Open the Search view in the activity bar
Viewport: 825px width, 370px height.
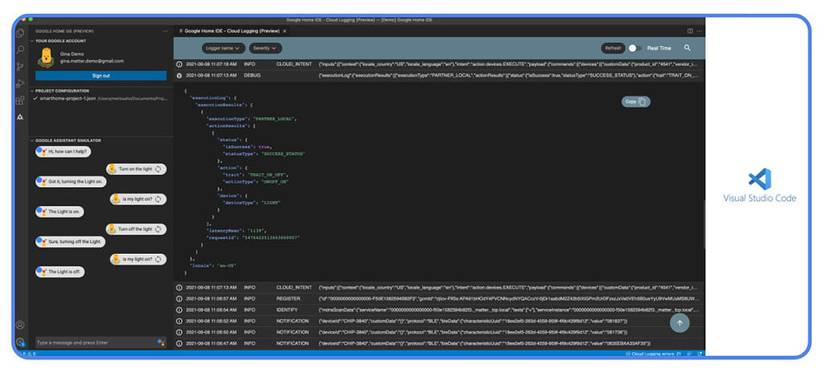click(x=21, y=50)
